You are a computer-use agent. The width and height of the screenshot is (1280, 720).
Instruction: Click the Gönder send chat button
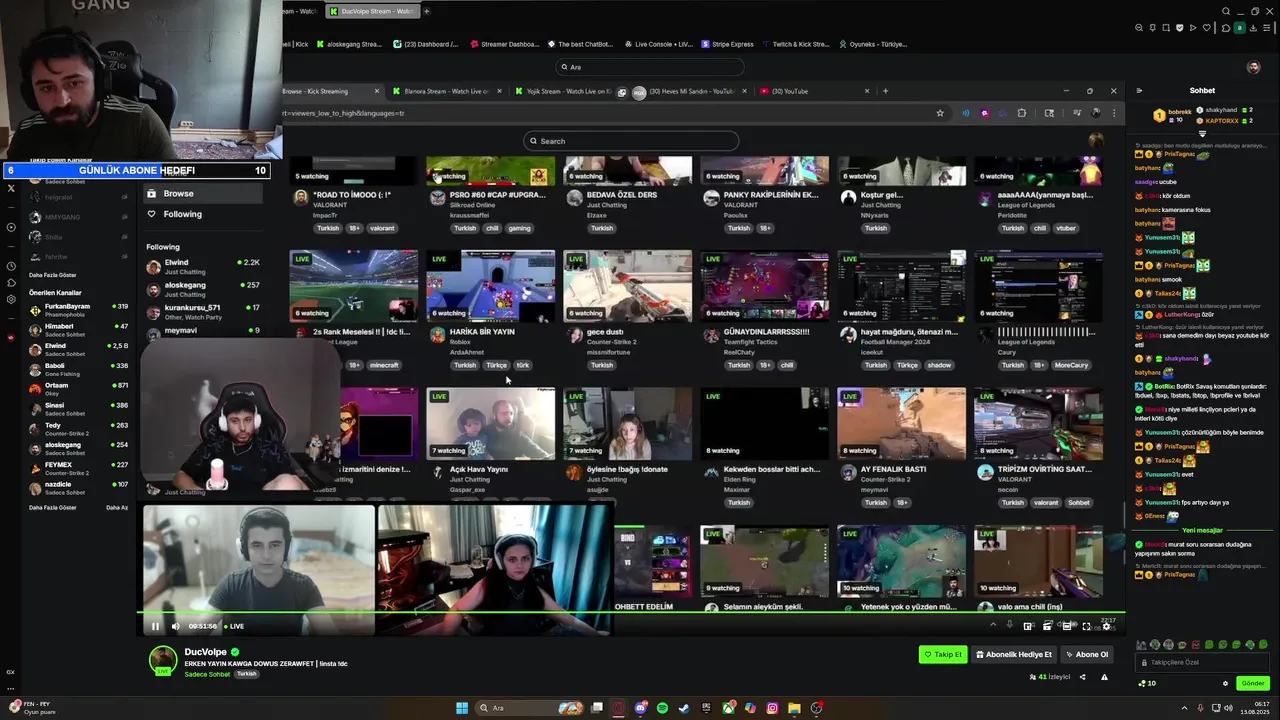(1253, 683)
